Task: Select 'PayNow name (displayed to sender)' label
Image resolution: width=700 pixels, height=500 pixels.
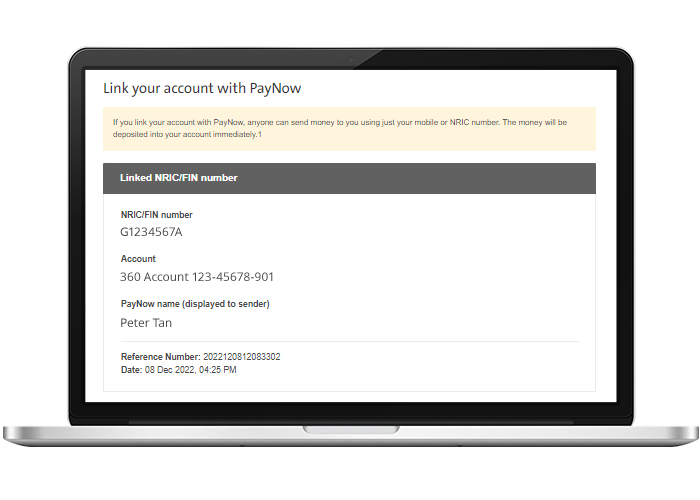Action: pos(195,304)
